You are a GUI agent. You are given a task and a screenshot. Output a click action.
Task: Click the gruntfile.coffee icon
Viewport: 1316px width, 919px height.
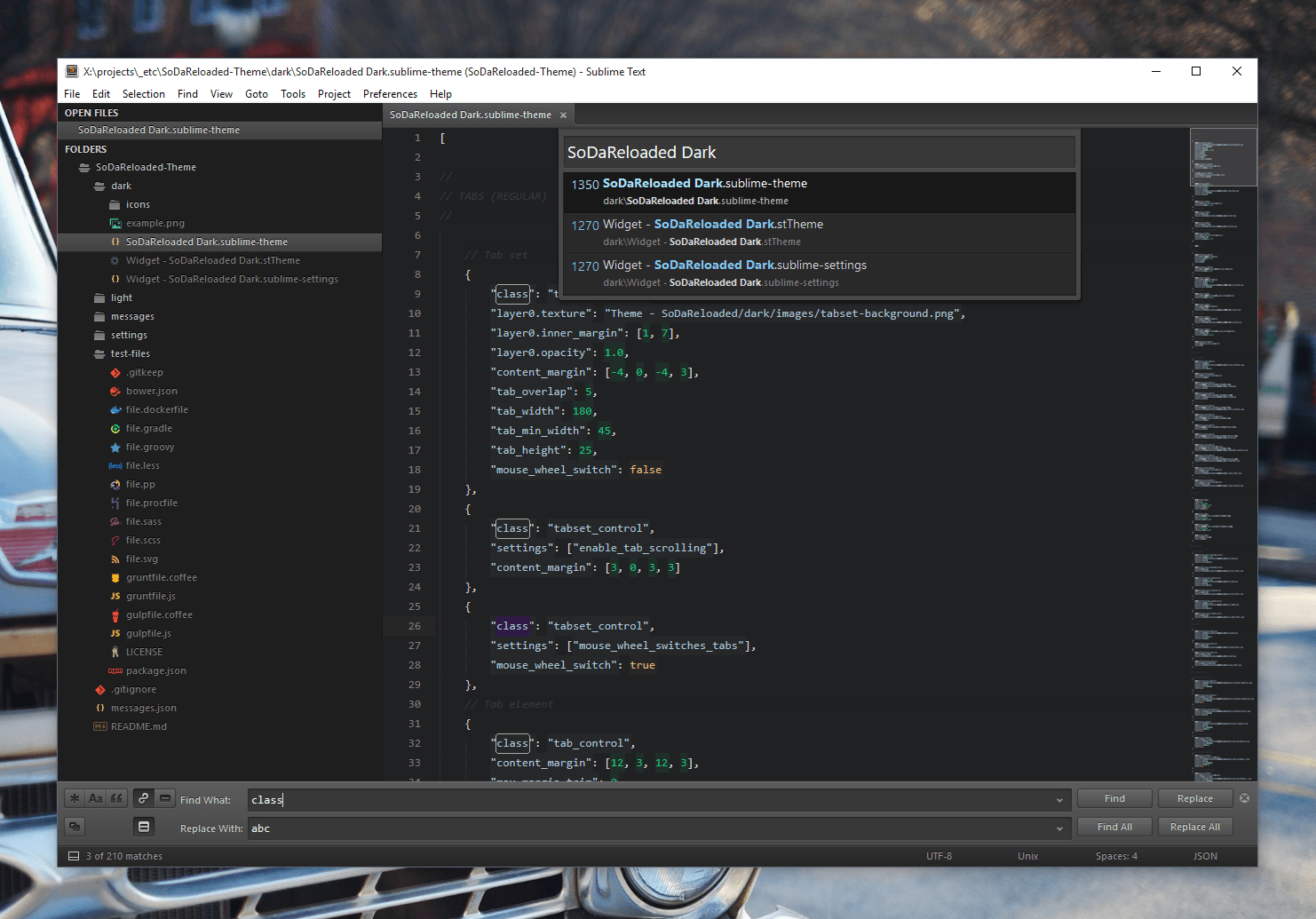115,578
